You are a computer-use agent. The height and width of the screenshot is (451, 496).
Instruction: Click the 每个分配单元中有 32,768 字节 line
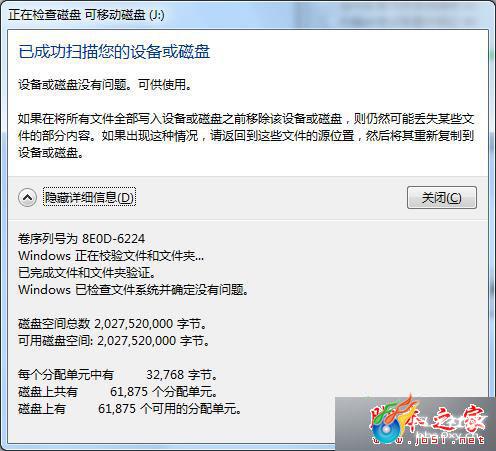(x=118, y=375)
